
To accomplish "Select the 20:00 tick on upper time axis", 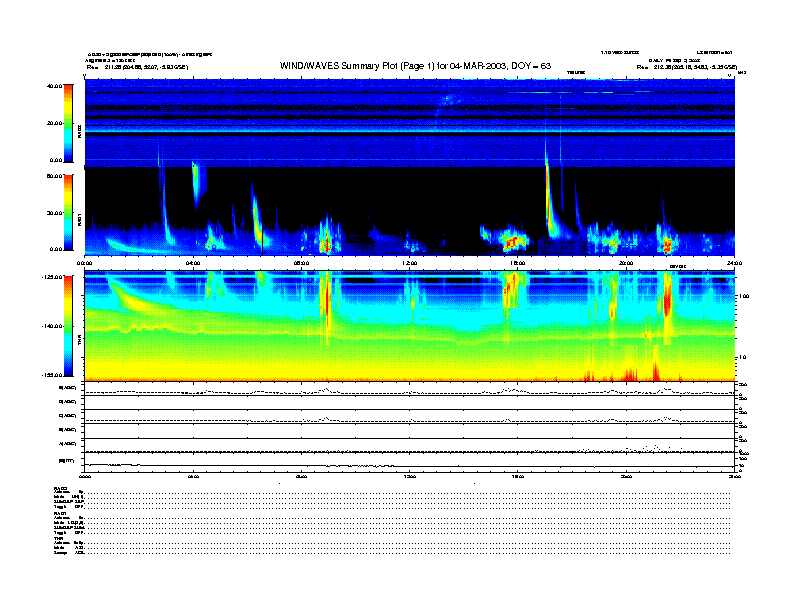I will tap(626, 262).
